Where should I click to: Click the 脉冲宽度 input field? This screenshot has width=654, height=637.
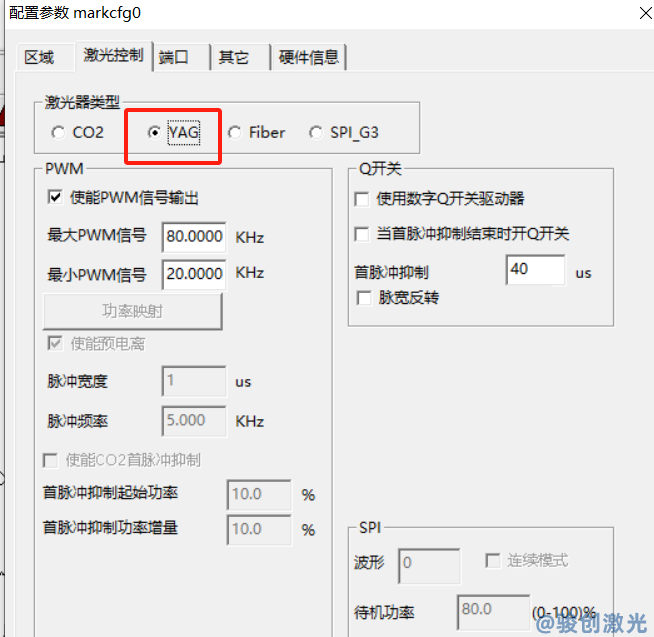click(194, 381)
